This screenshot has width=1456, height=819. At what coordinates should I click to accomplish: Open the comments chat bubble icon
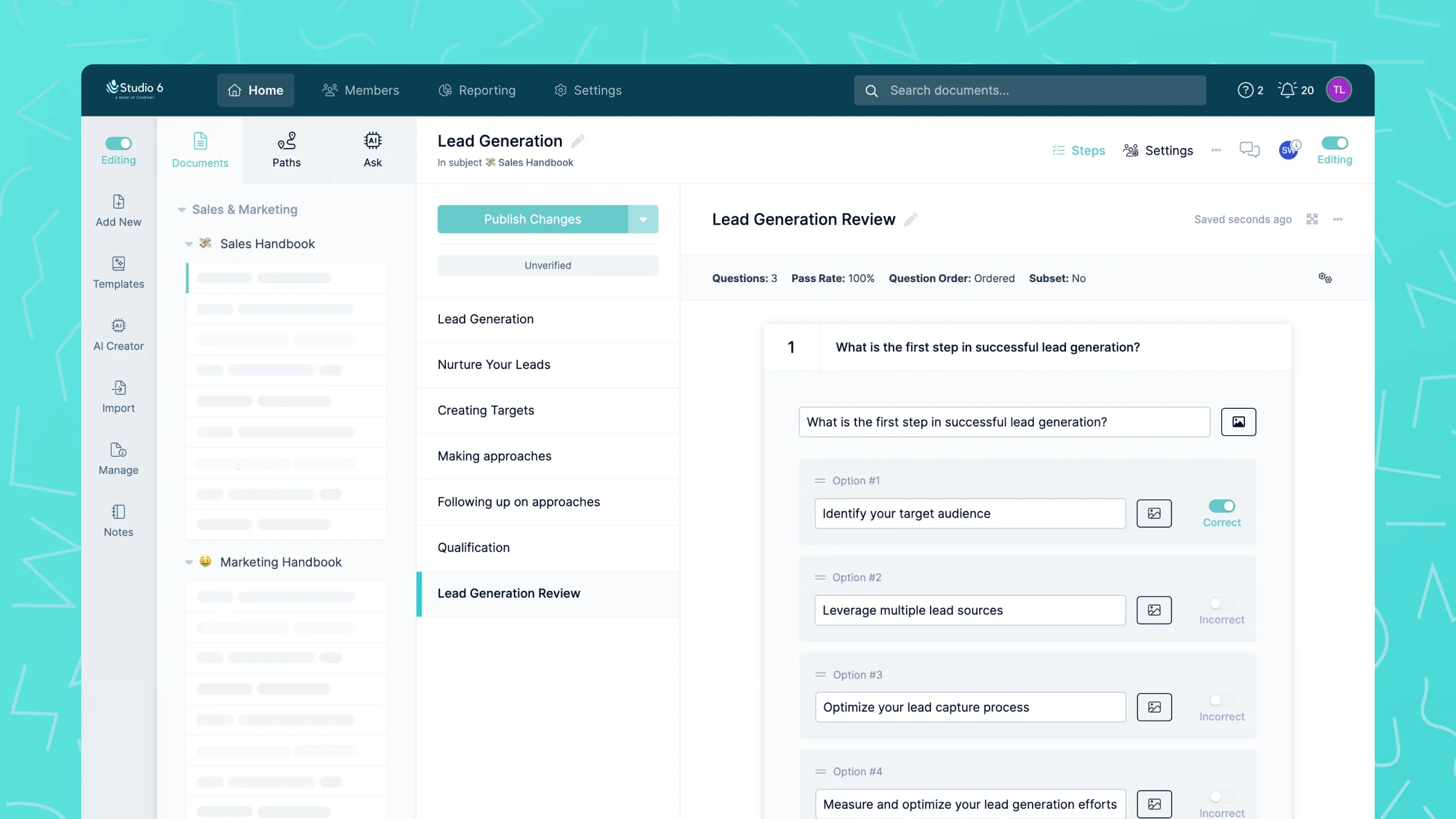(1249, 150)
